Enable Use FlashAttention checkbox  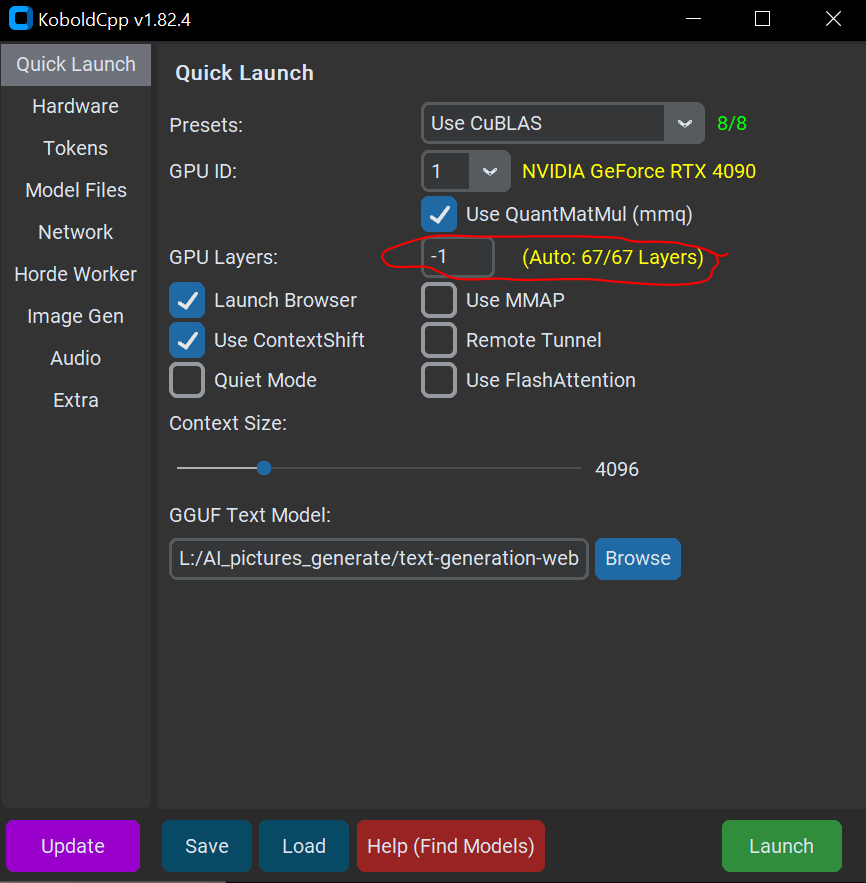point(439,380)
